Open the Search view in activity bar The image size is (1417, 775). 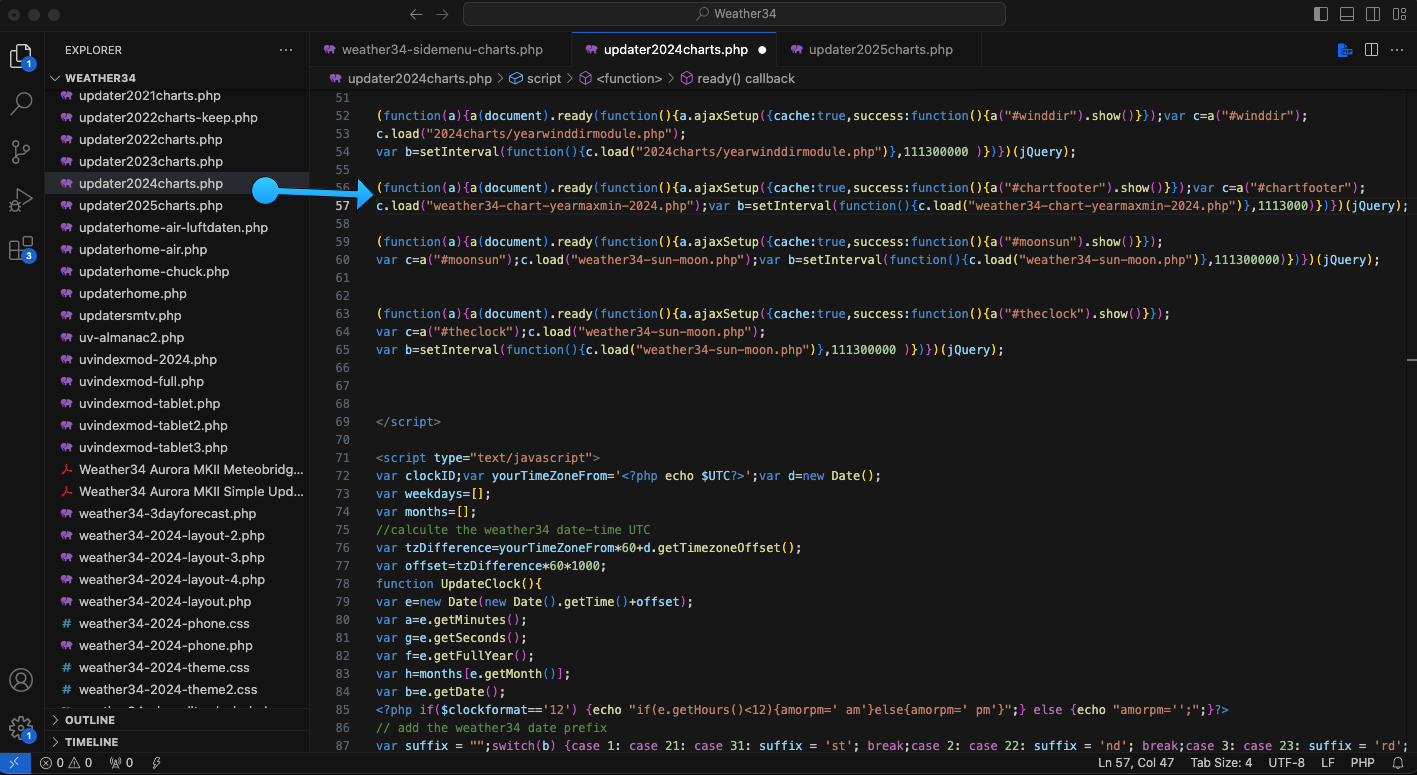[21, 103]
